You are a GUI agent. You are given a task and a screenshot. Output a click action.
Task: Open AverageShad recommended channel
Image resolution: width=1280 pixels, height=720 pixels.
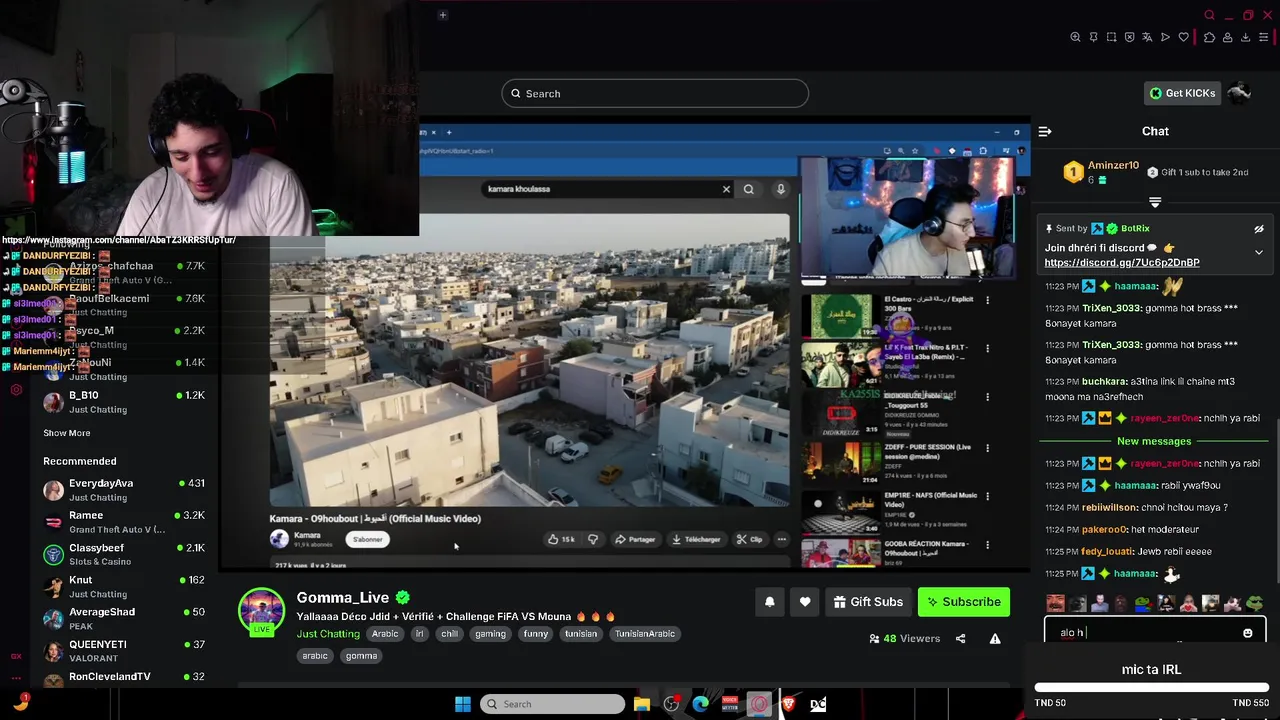(124, 619)
